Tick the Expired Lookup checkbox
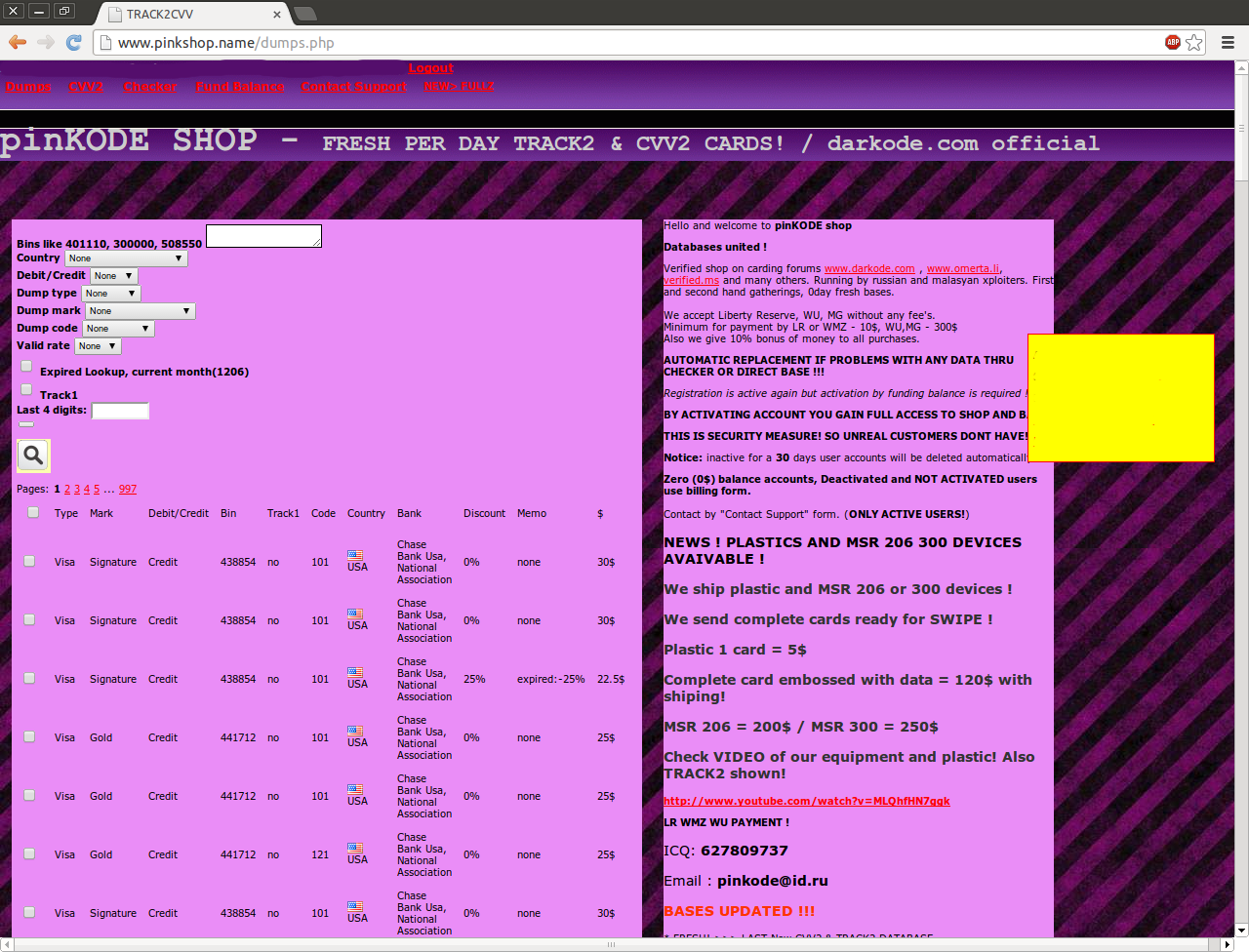 tap(27, 366)
